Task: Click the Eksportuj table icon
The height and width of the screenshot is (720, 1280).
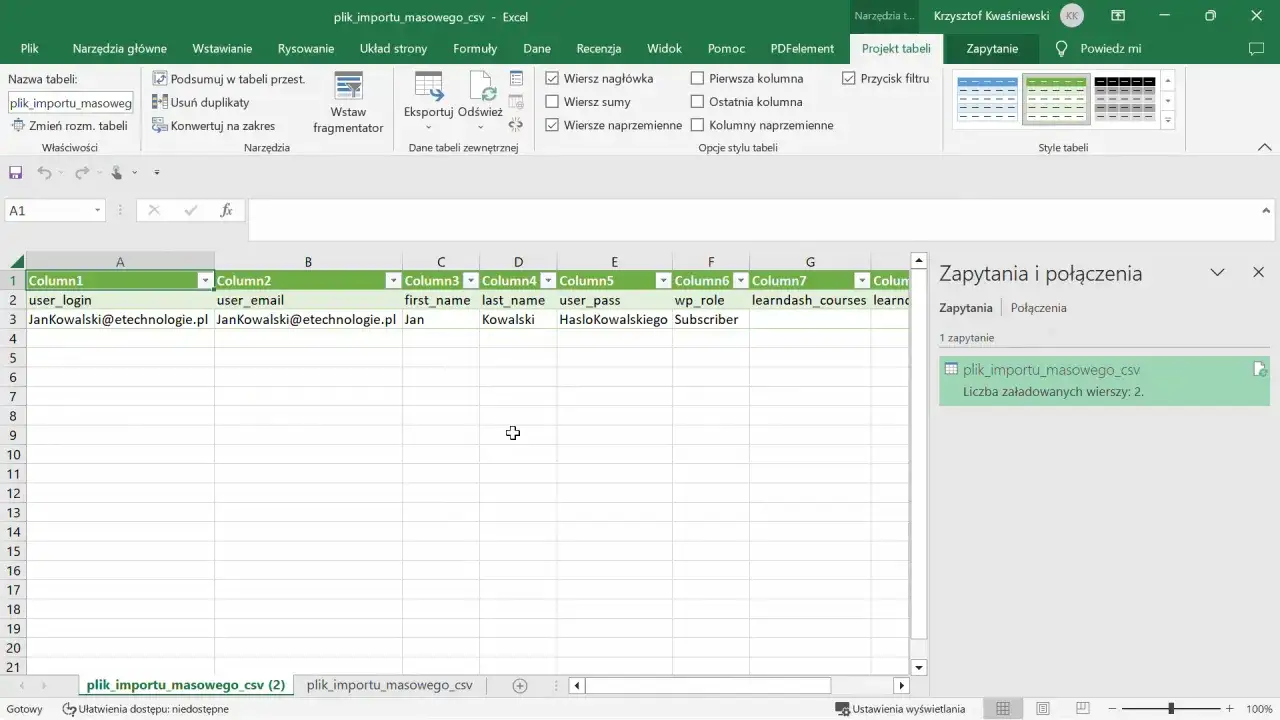Action: click(428, 86)
